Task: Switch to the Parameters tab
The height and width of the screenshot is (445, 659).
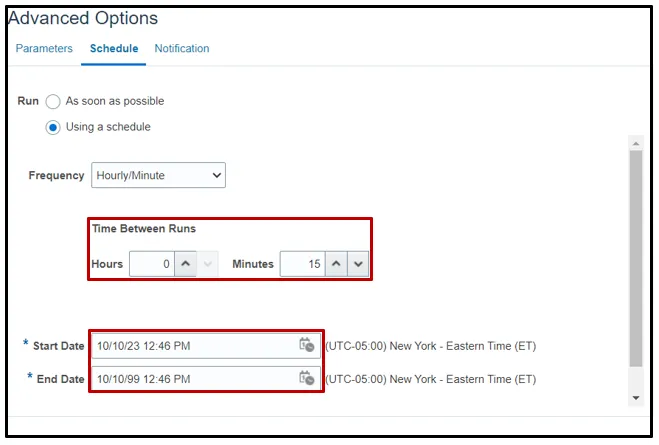Action: point(44,48)
